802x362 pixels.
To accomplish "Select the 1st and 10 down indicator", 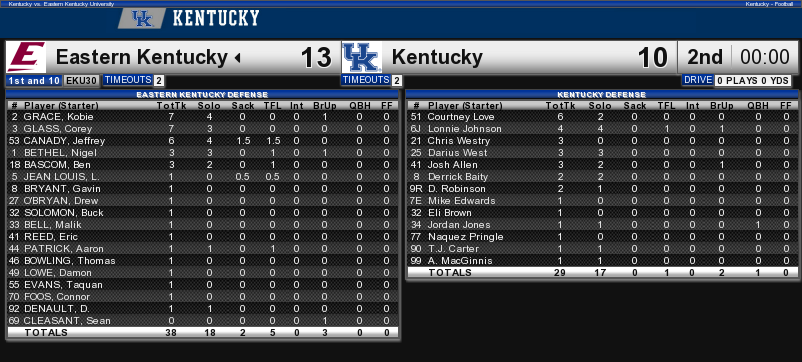I will [x=34, y=81].
